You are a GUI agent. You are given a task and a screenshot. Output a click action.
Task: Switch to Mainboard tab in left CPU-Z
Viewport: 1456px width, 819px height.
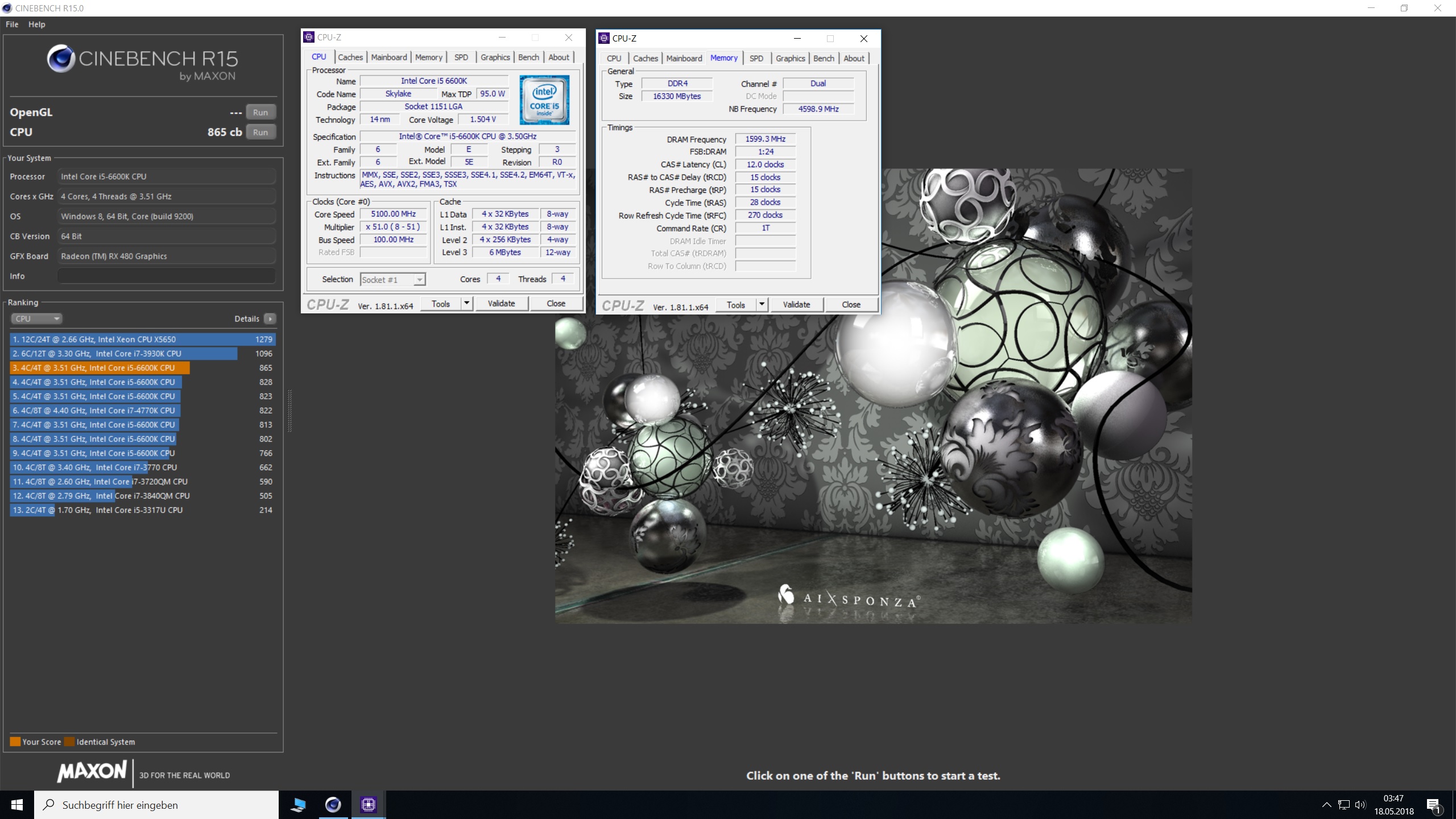(x=389, y=57)
